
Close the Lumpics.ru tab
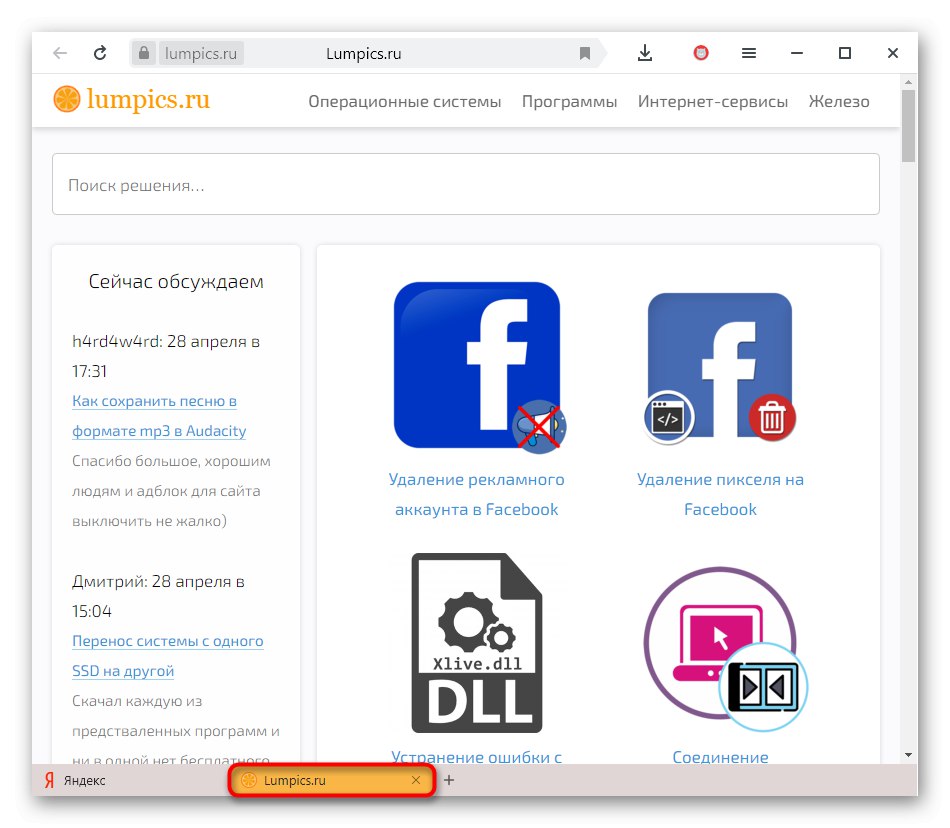pyautogui.click(x=416, y=780)
